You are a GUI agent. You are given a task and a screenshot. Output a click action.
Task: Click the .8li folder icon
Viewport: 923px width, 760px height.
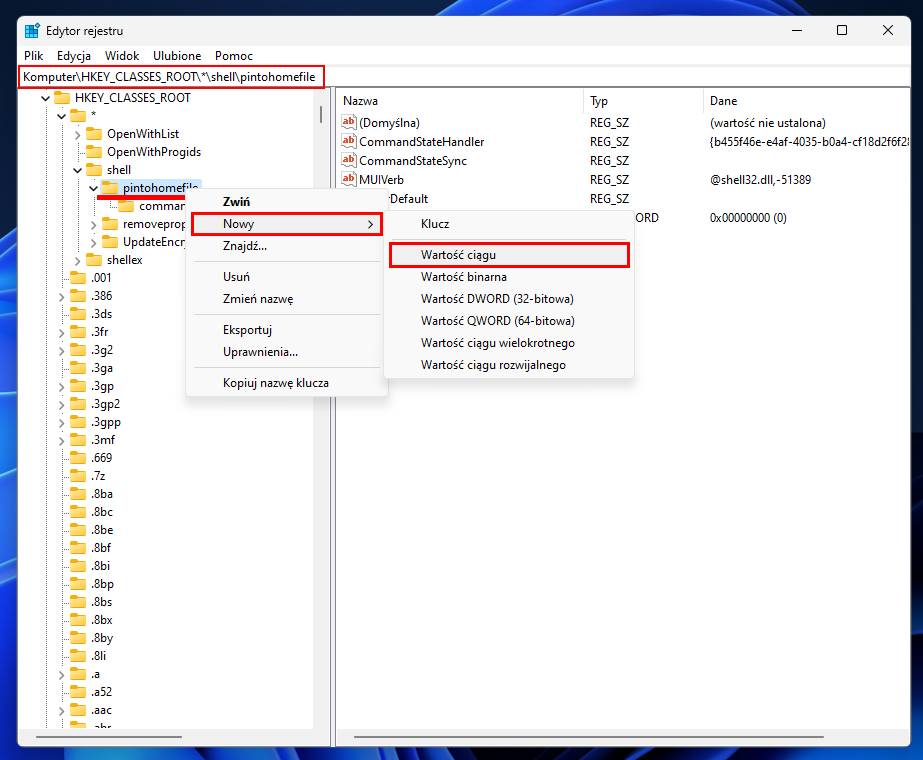tap(78, 656)
